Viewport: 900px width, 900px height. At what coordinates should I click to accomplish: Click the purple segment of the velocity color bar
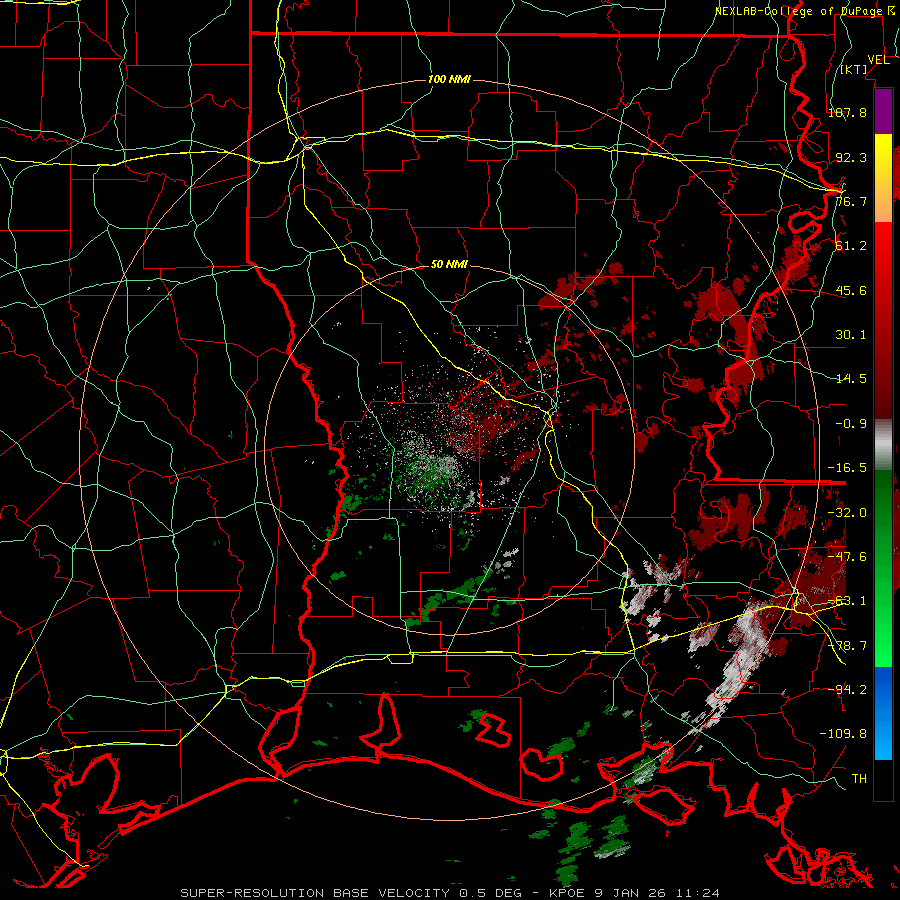883,111
